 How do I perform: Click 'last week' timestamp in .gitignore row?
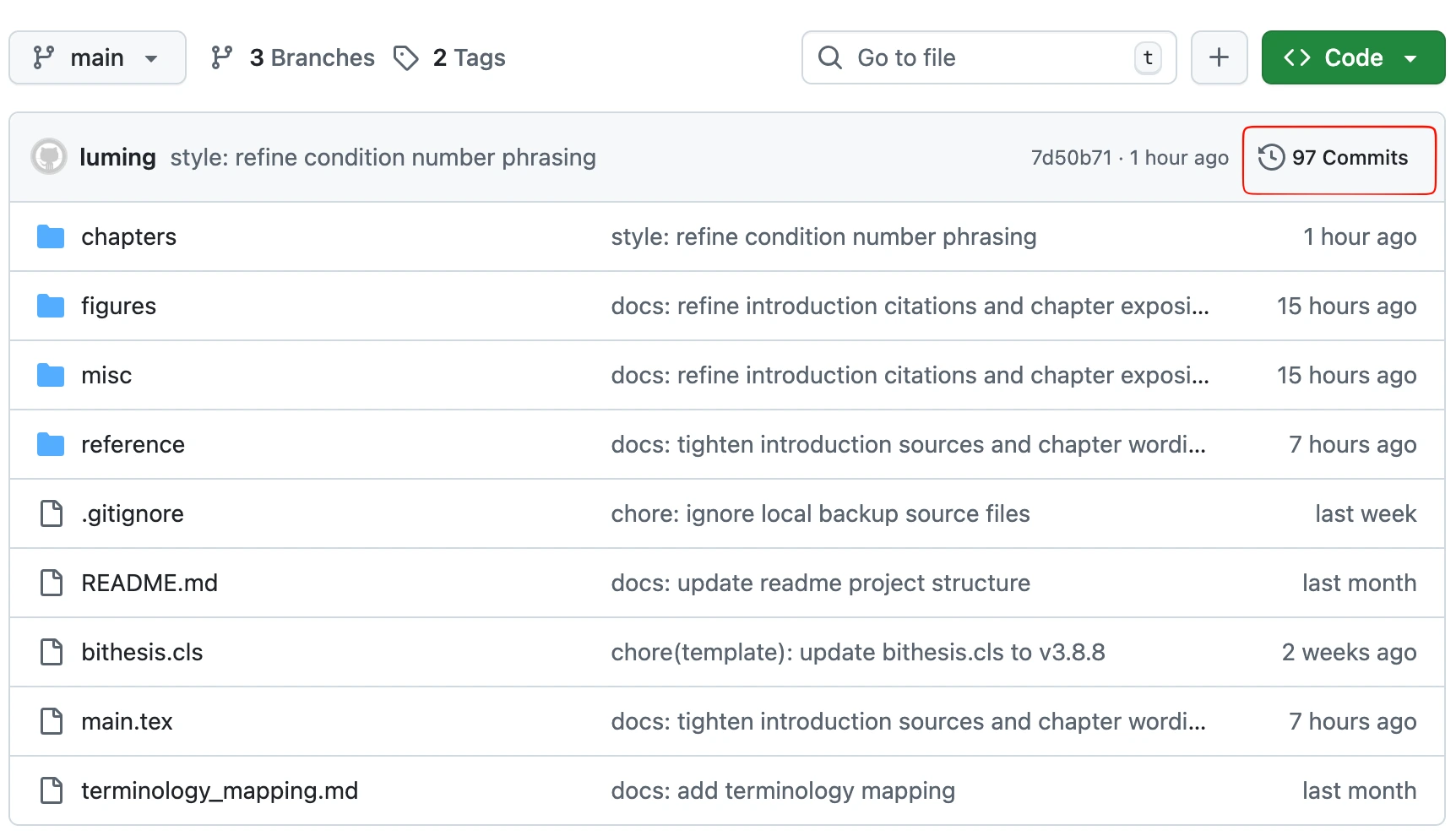point(1366,513)
